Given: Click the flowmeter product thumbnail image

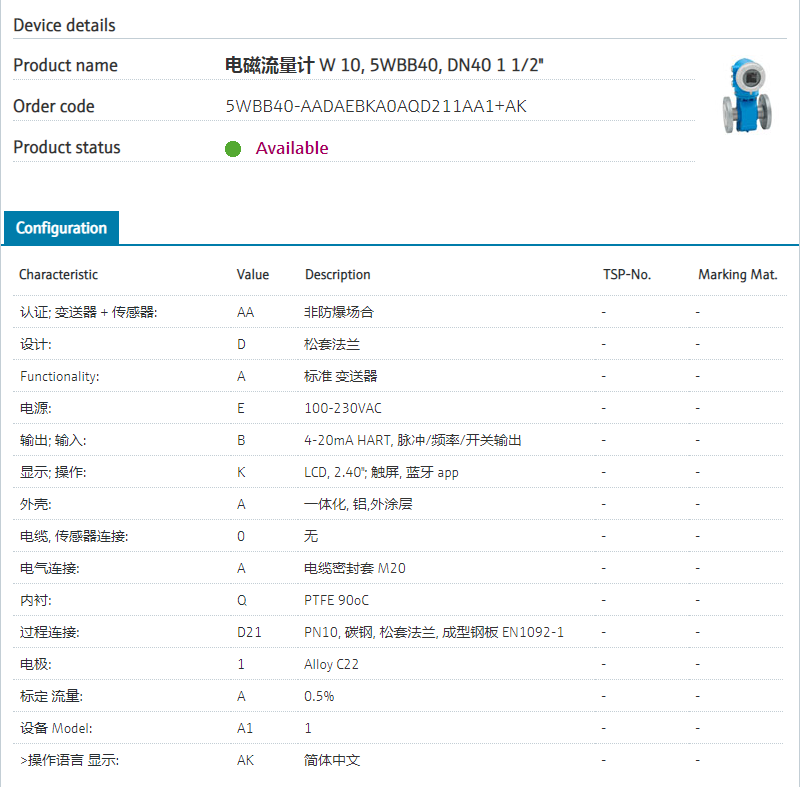Looking at the screenshot, I should 747,95.
